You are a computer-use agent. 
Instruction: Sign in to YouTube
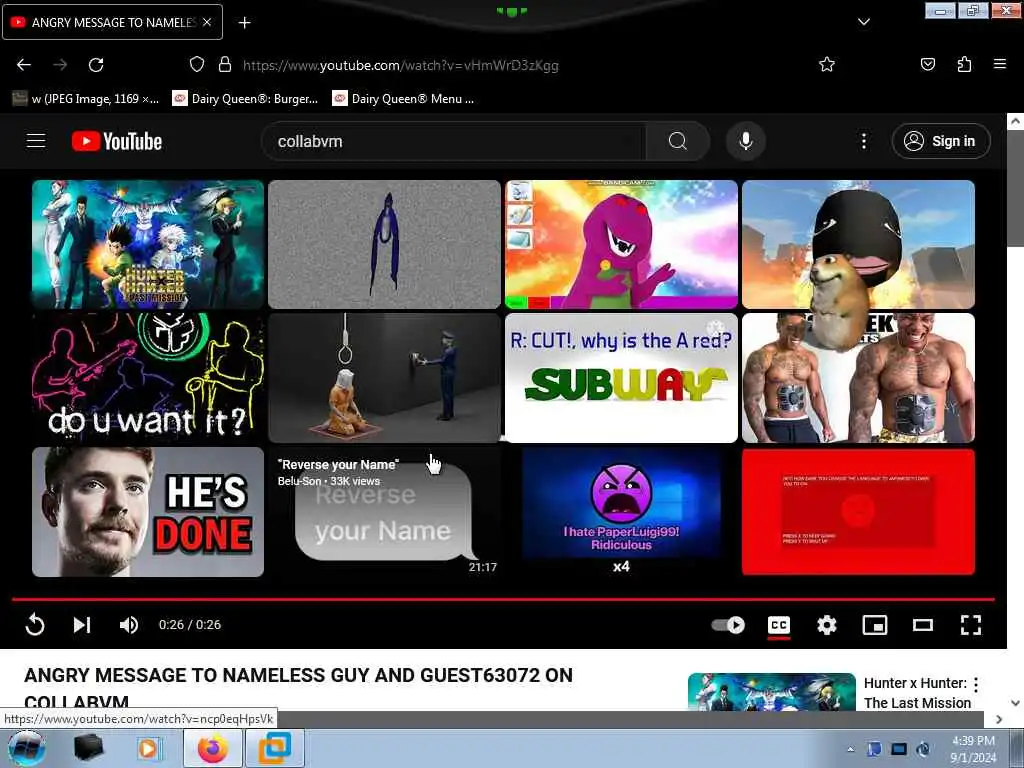(940, 141)
